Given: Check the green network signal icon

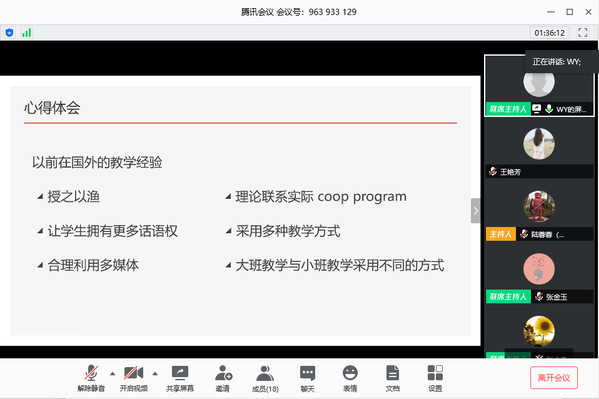Looking at the screenshot, I should pos(26,32).
